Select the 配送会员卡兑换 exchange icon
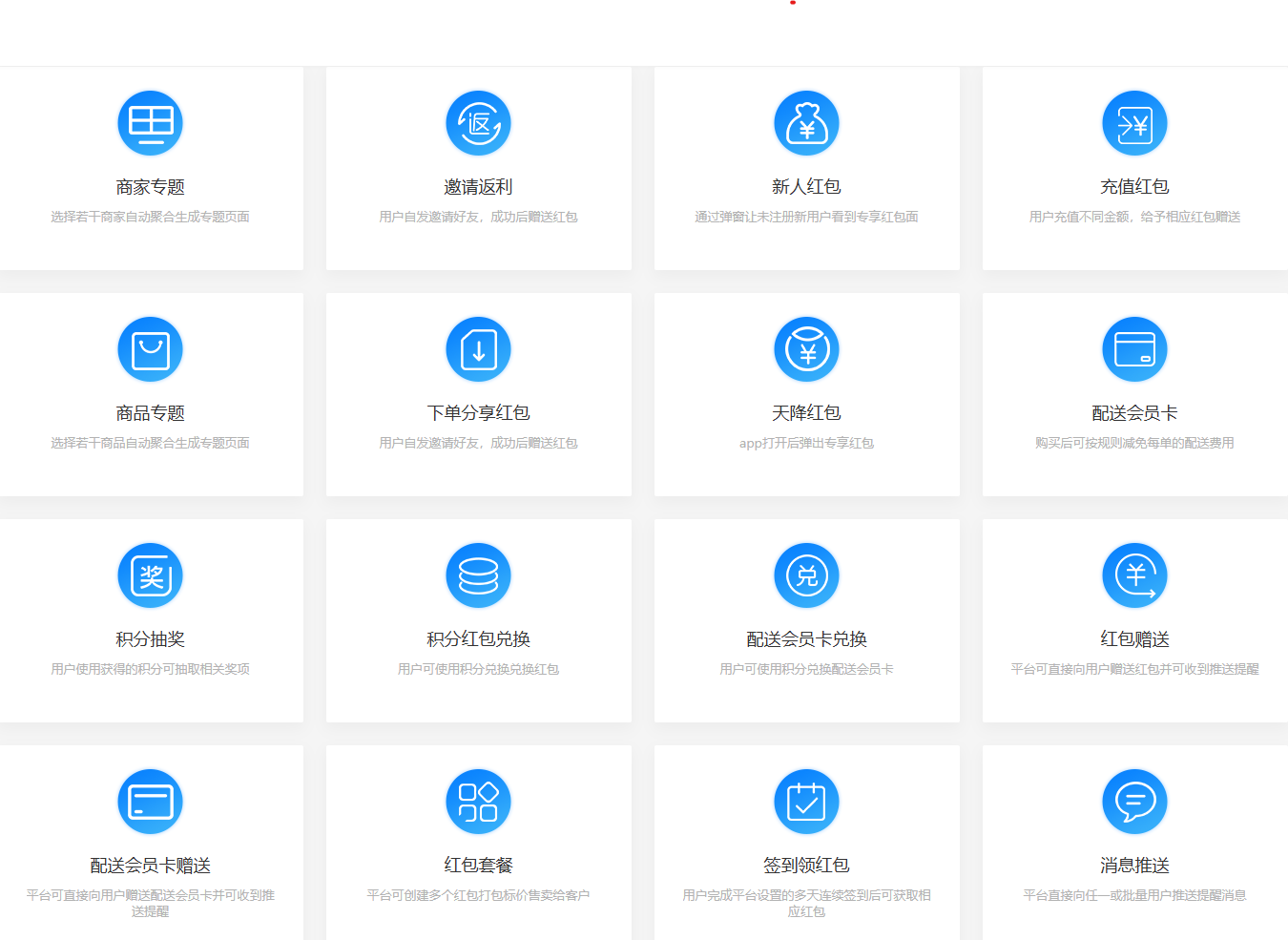This screenshot has height=940, width=1288. click(x=806, y=575)
